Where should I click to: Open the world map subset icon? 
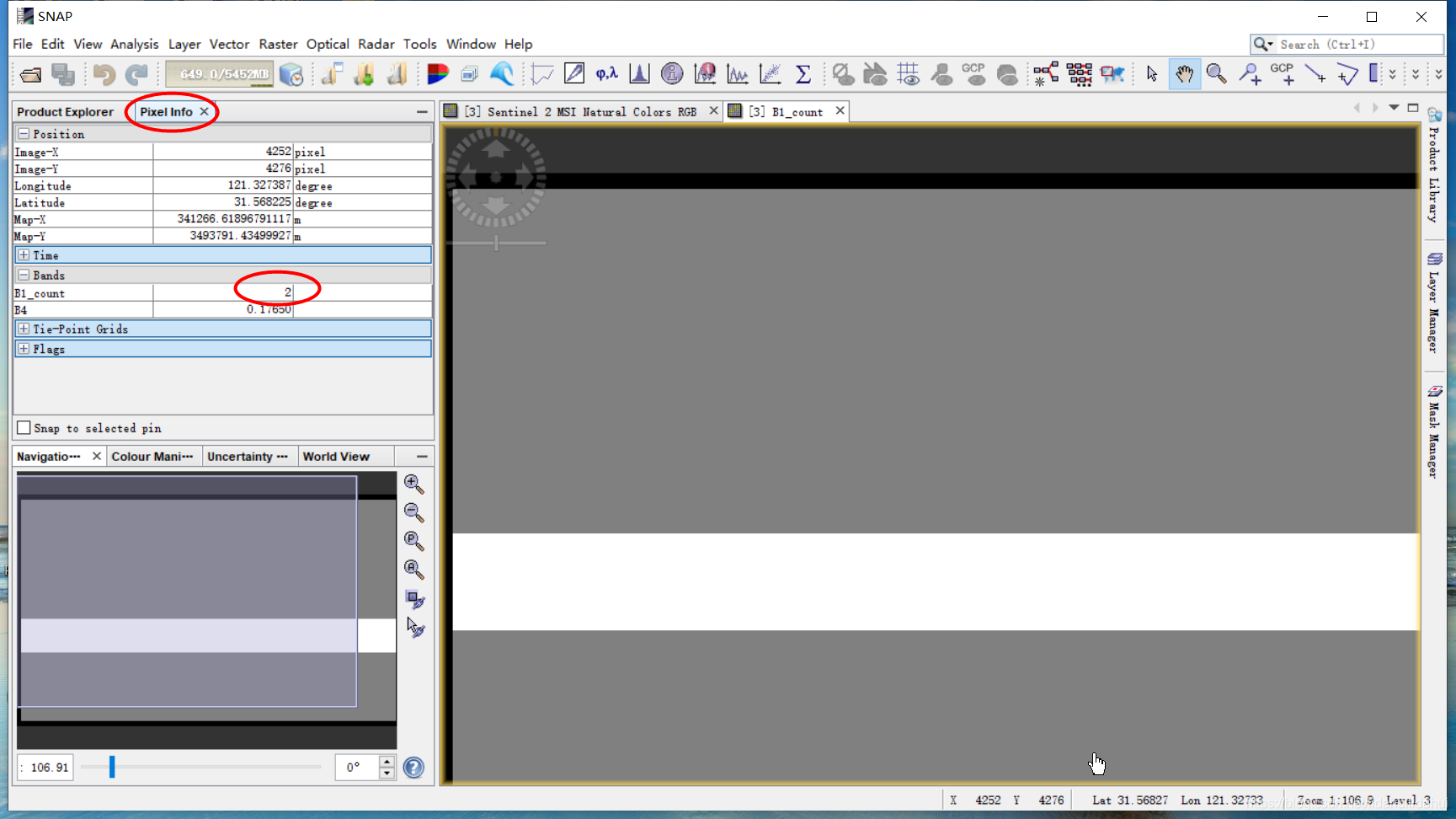tap(1112, 74)
